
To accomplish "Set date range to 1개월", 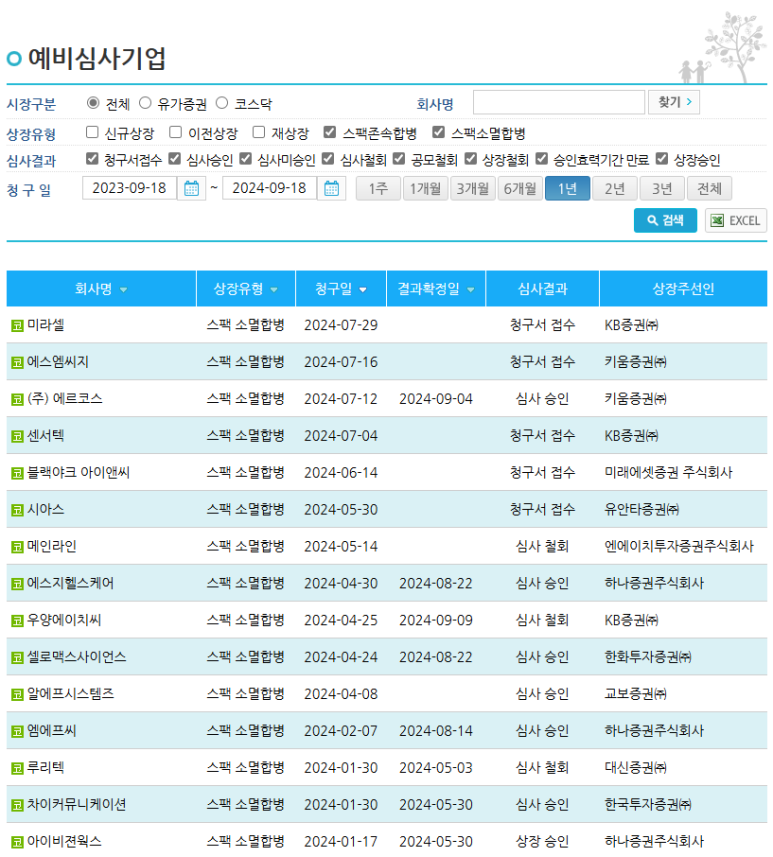I will [425, 189].
